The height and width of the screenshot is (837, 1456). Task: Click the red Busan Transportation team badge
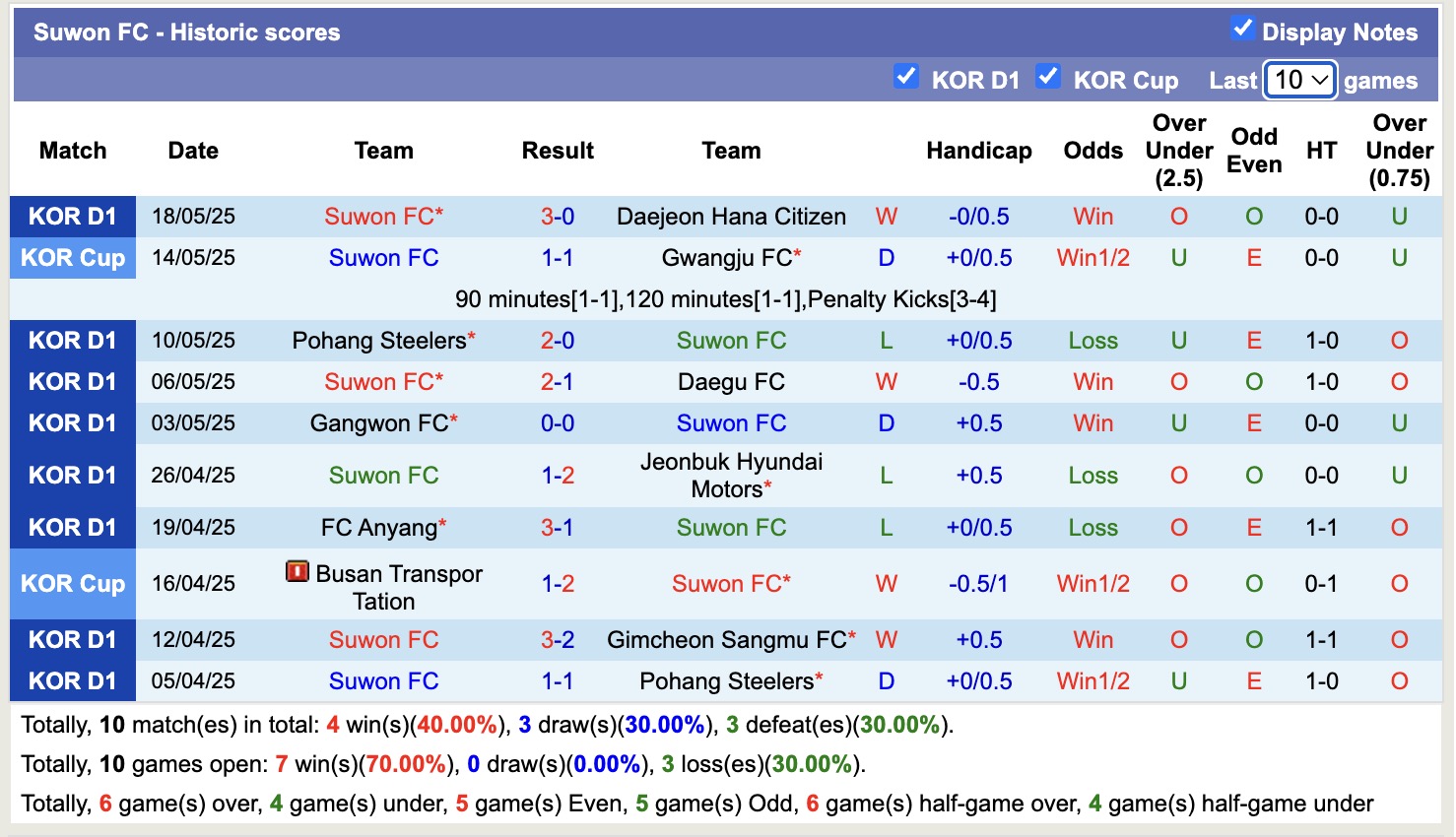pos(298,569)
